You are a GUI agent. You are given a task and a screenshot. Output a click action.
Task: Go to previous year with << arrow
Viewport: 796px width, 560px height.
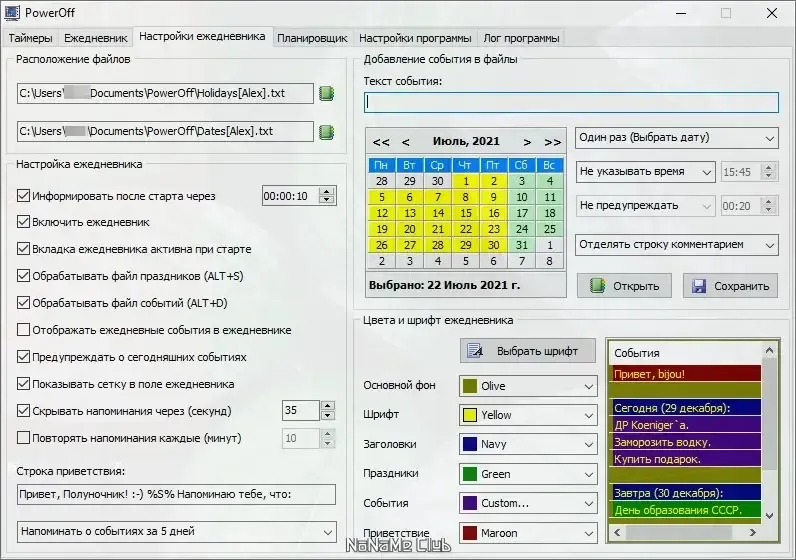coord(381,142)
